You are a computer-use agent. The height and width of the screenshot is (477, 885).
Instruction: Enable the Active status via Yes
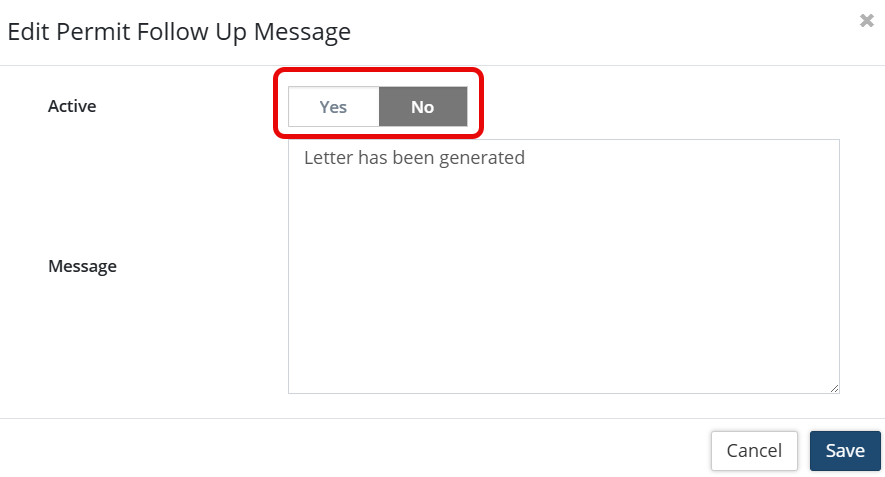333,107
